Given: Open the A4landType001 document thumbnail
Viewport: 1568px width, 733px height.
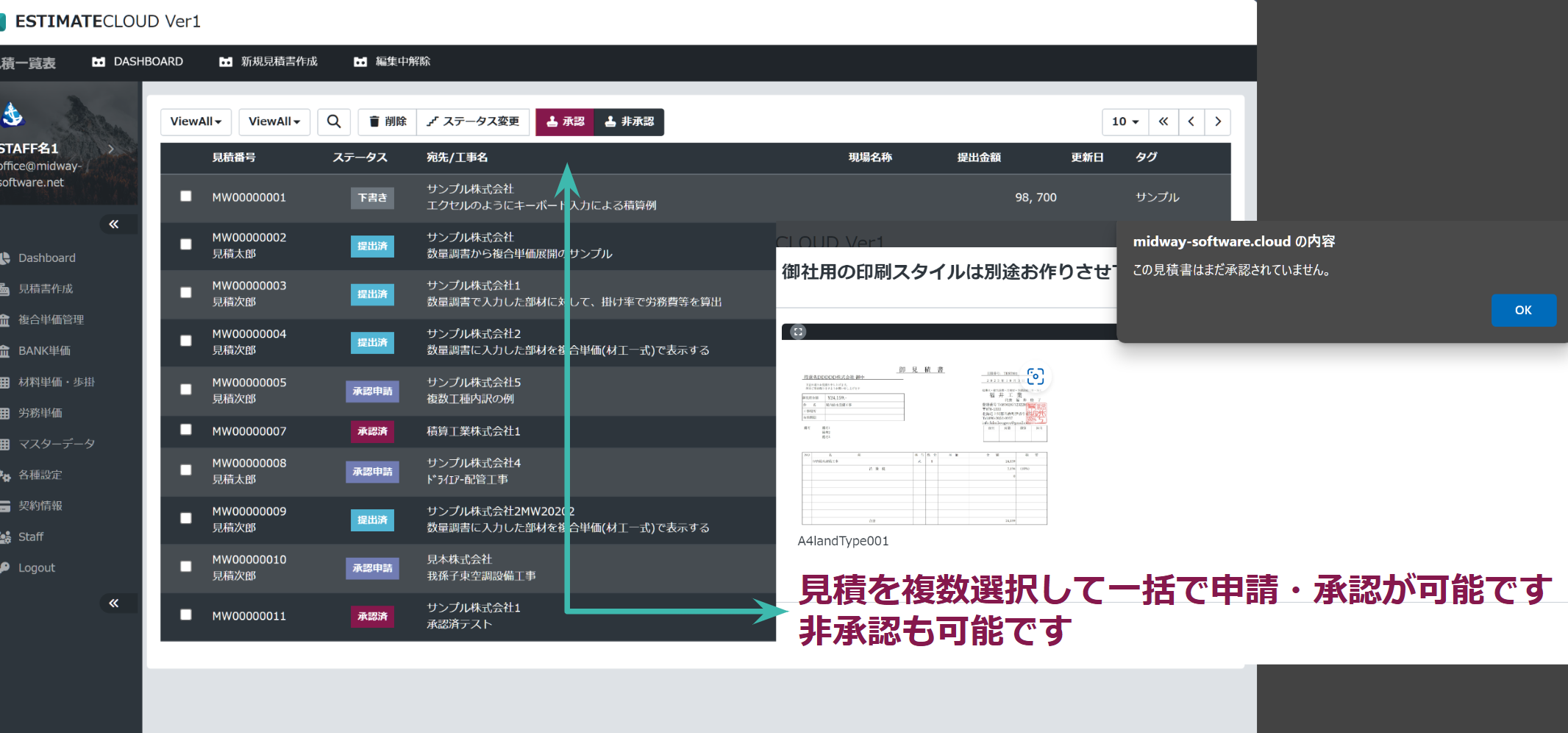Looking at the screenshot, I should [924, 446].
